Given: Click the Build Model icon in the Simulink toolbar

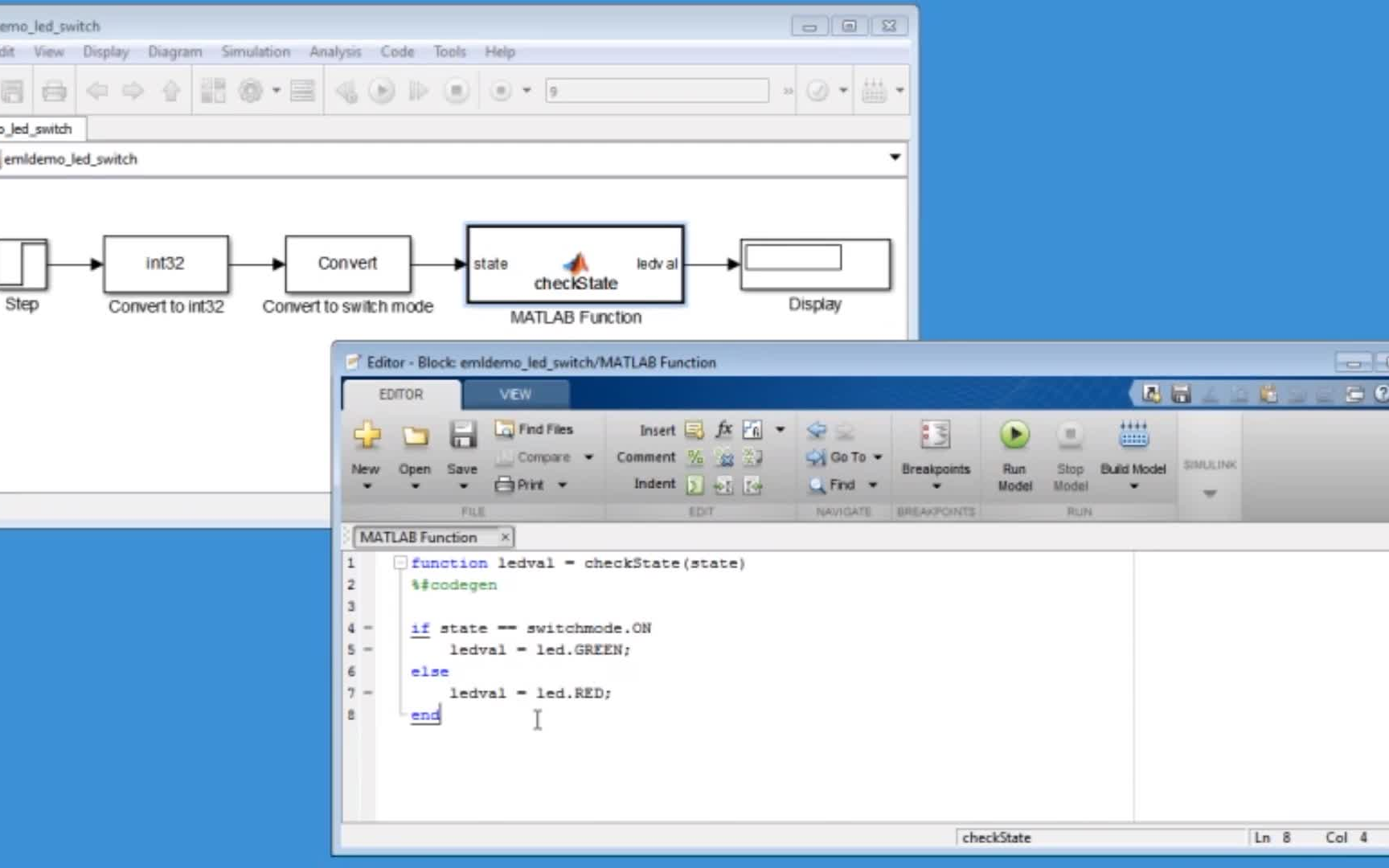Looking at the screenshot, I should click(874, 91).
